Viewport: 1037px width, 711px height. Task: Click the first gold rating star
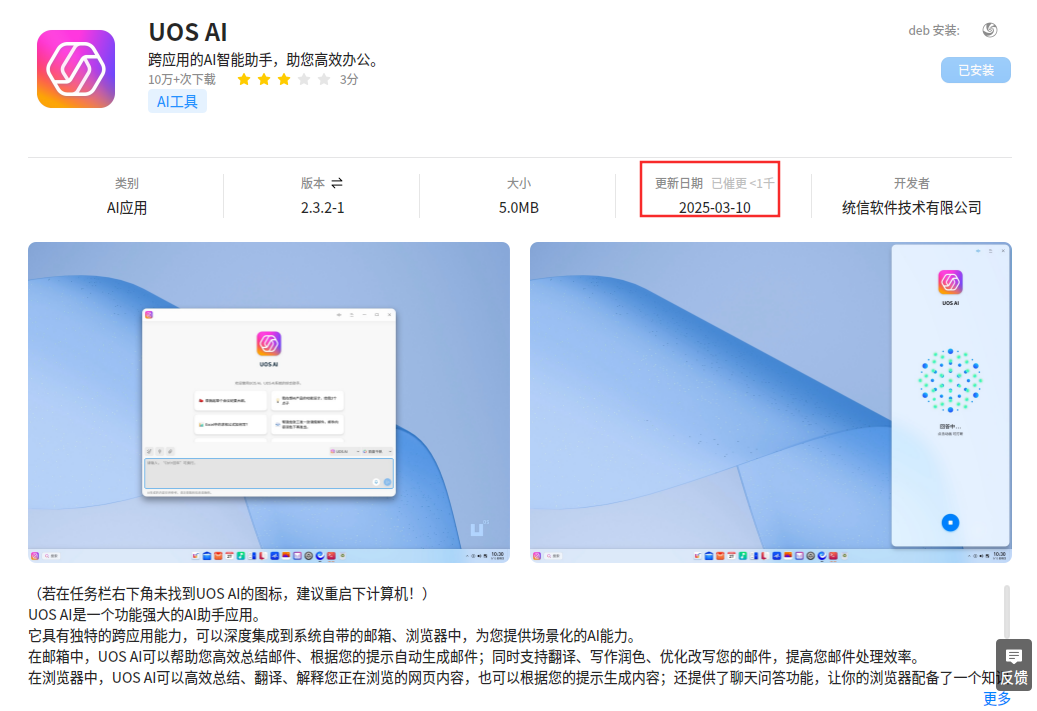click(x=244, y=79)
